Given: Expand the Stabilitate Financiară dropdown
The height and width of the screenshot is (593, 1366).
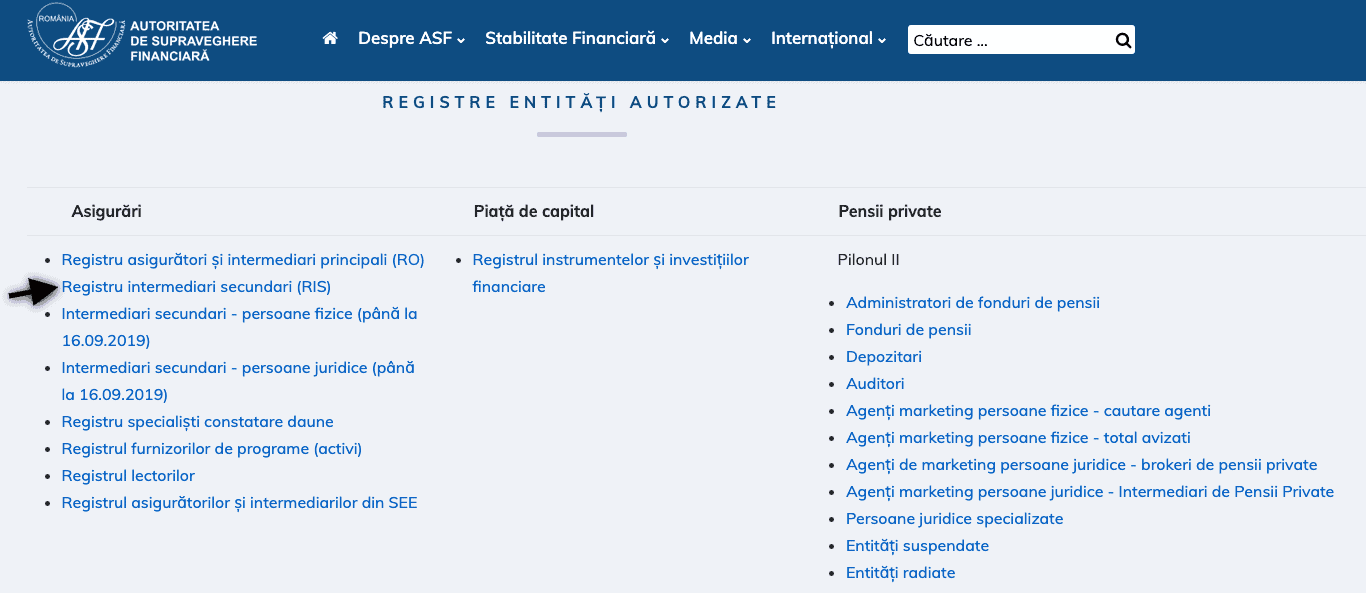Looking at the screenshot, I should 570,39.
